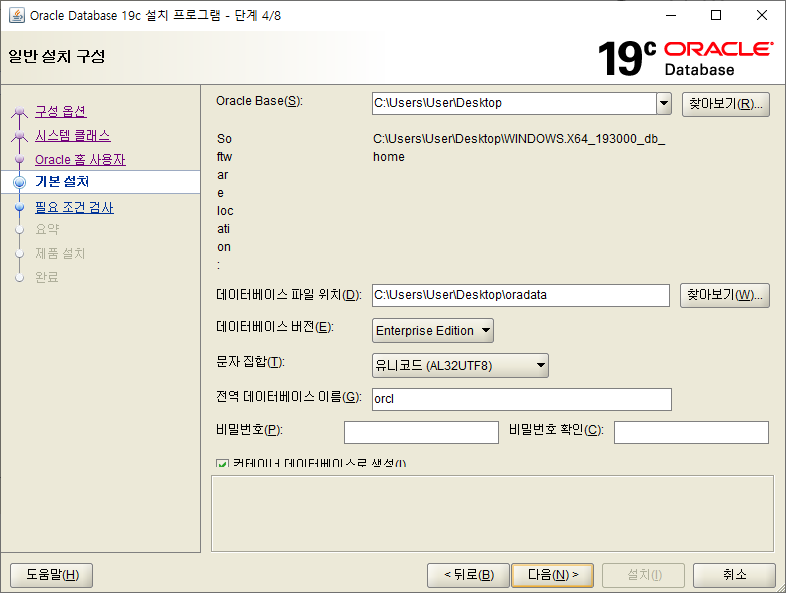Click the 데이터베이스 파일 위치(D) label

point(289,294)
